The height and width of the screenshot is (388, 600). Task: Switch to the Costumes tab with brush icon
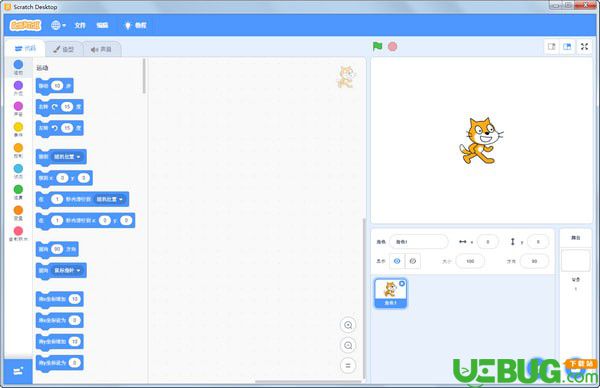[x=64, y=49]
